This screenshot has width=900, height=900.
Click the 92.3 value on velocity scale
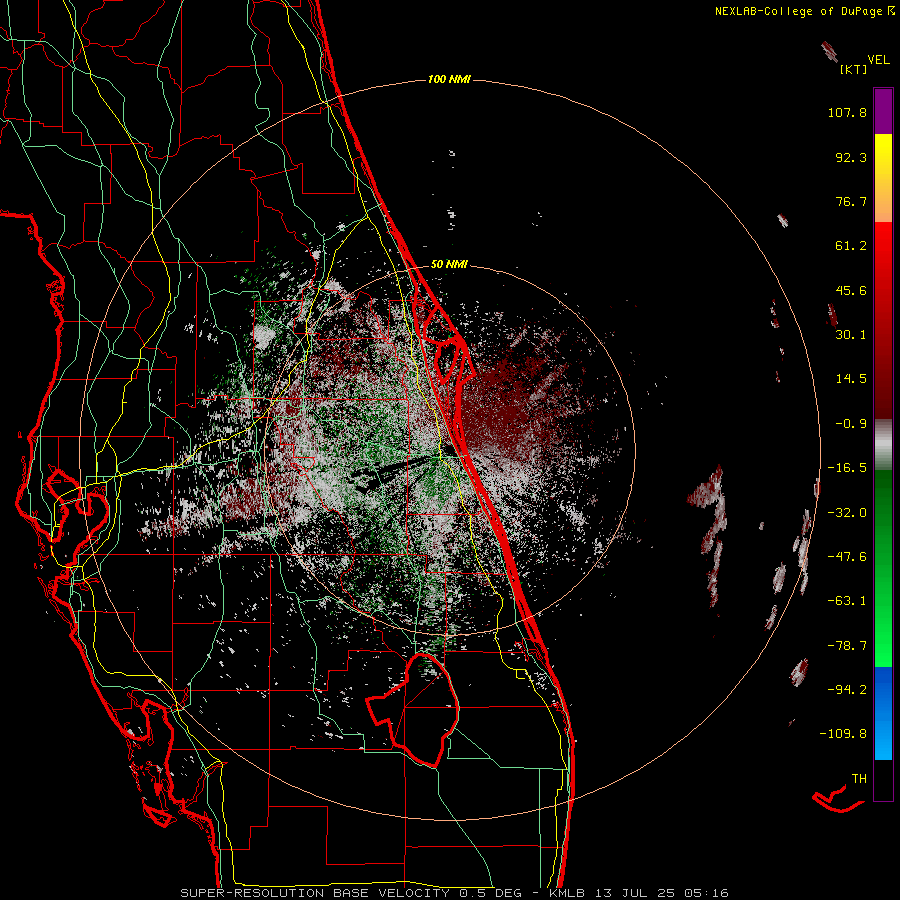[x=851, y=157]
